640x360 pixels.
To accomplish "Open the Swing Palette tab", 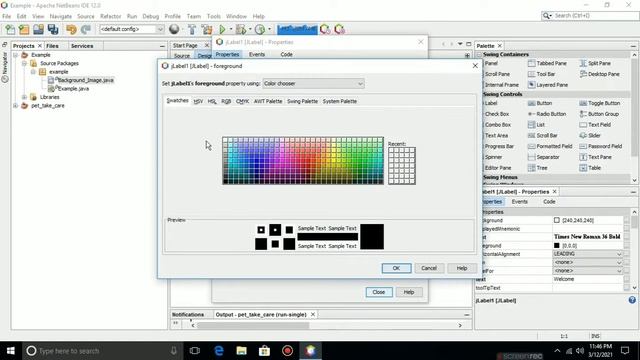I will point(302,101).
